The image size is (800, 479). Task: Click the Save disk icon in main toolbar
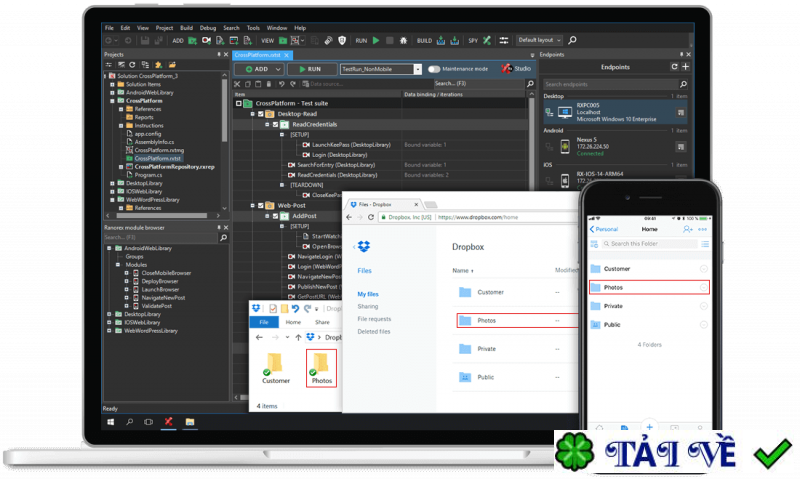[145, 40]
